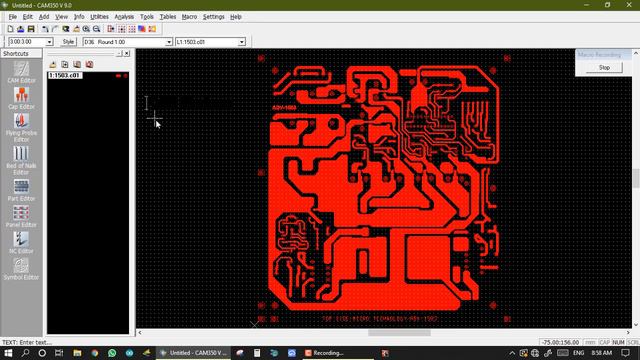Click coordinate readout -75.00:156.00
The image size is (640, 360).
pos(560,342)
